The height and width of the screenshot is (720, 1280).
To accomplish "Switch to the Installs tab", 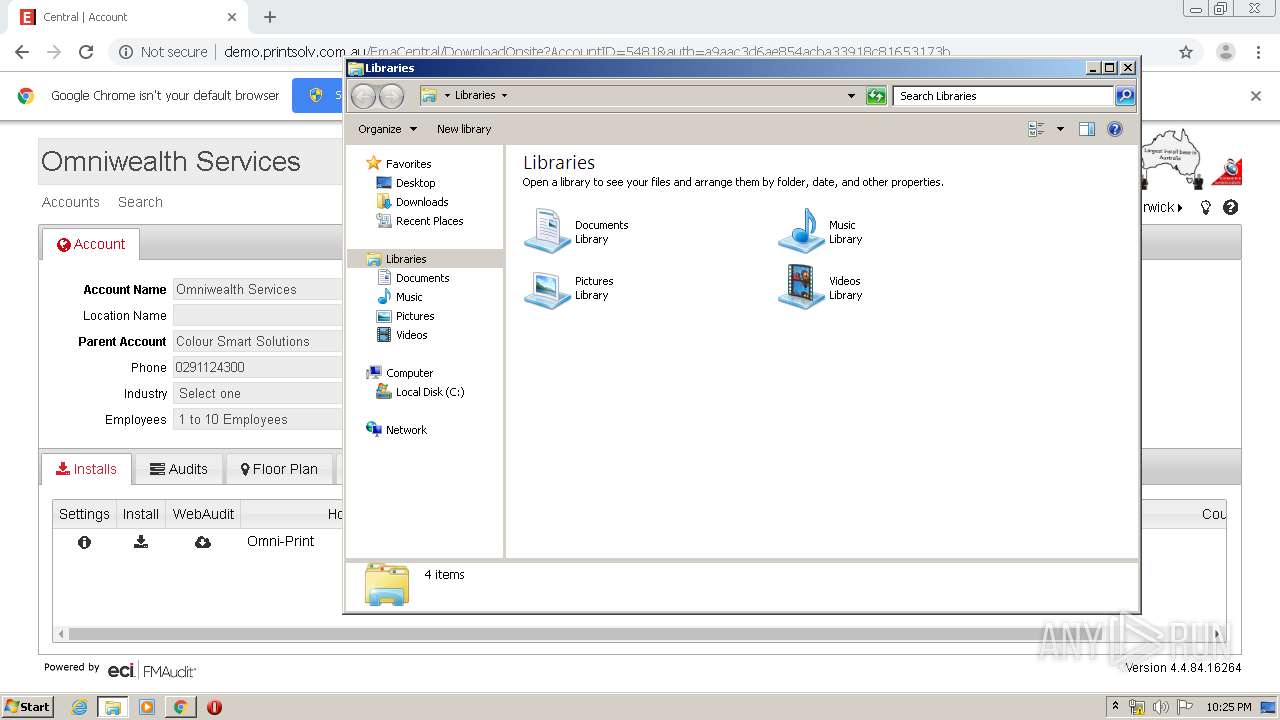I will pos(86,469).
